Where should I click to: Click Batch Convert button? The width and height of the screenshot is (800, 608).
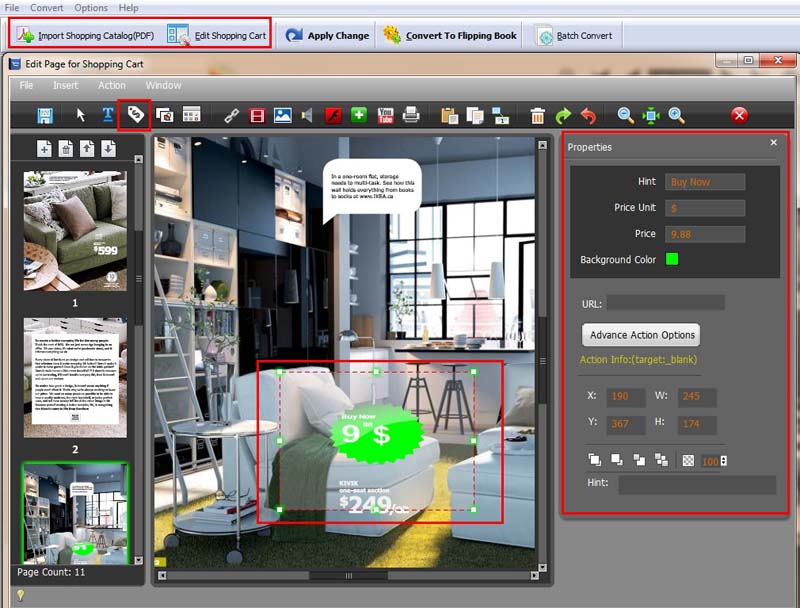click(574, 36)
